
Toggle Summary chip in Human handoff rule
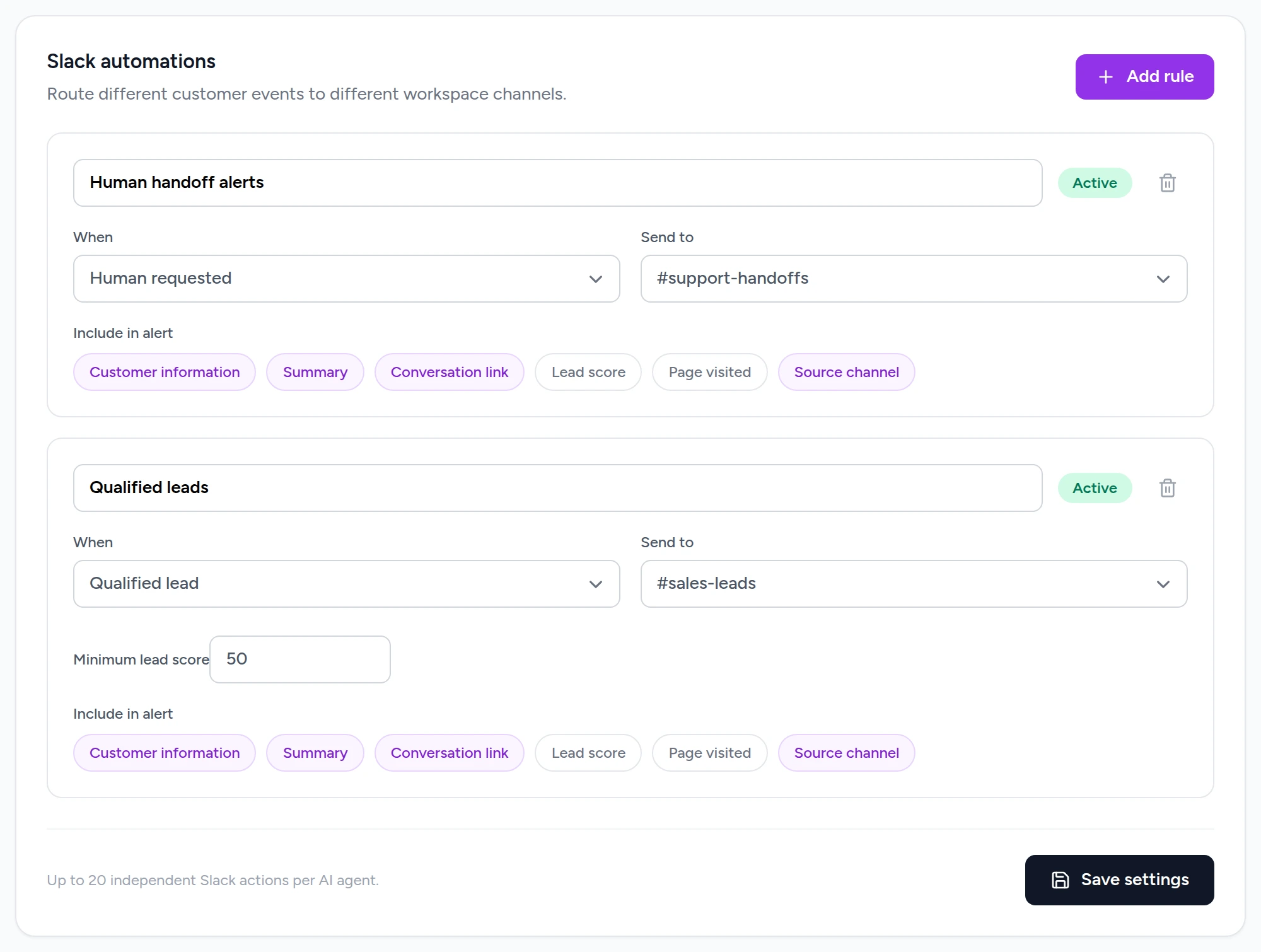pyautogui.click(x=315, y=372)
